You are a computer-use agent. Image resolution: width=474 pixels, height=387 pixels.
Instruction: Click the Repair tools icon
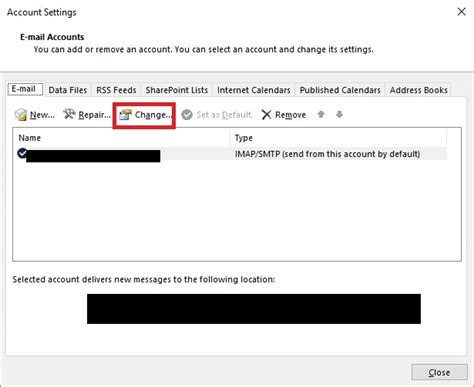pyautogui.click(x=69, y=114)
